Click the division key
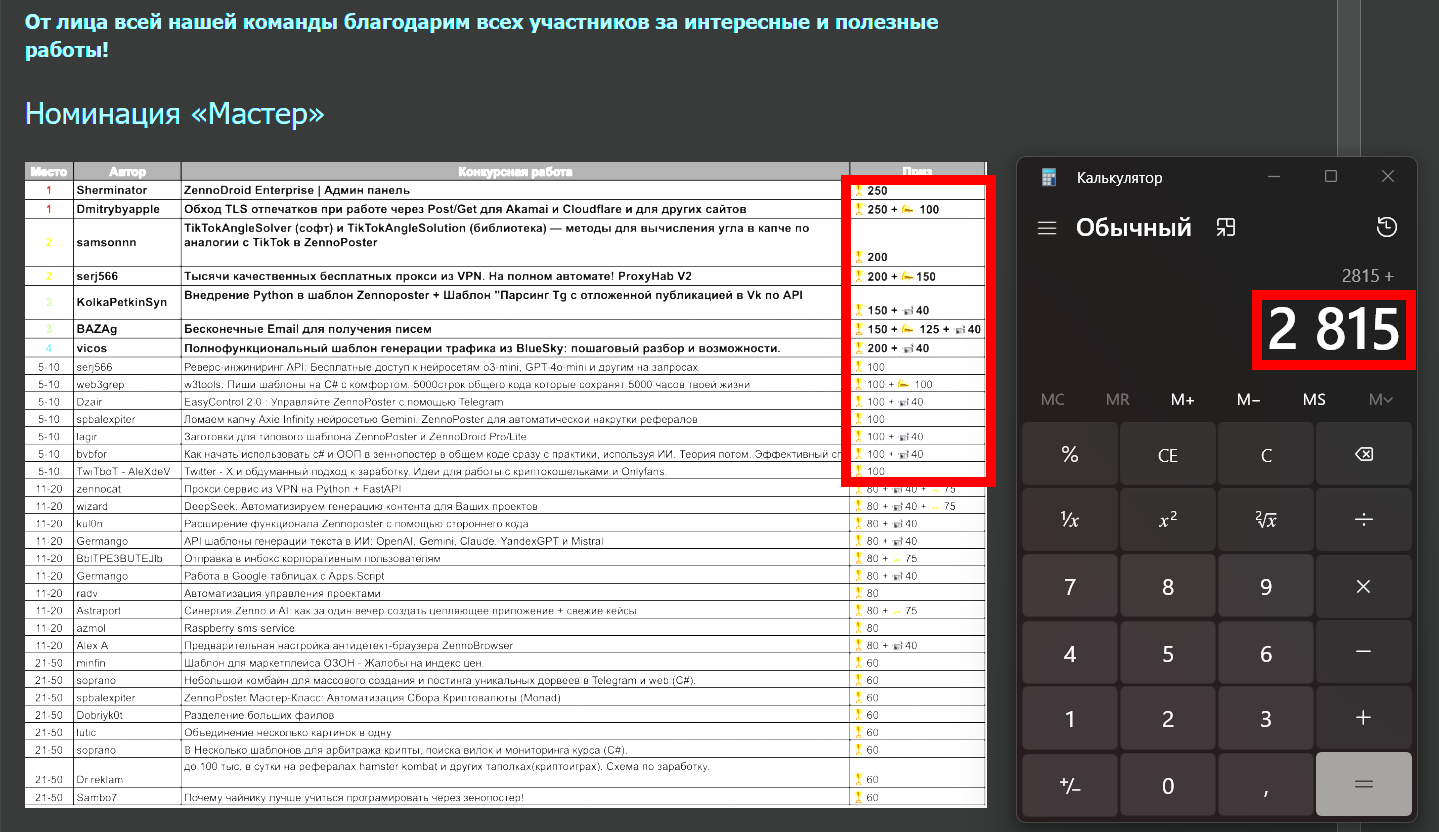This screenshot has width=1439, height=832. coord(1363,520)
